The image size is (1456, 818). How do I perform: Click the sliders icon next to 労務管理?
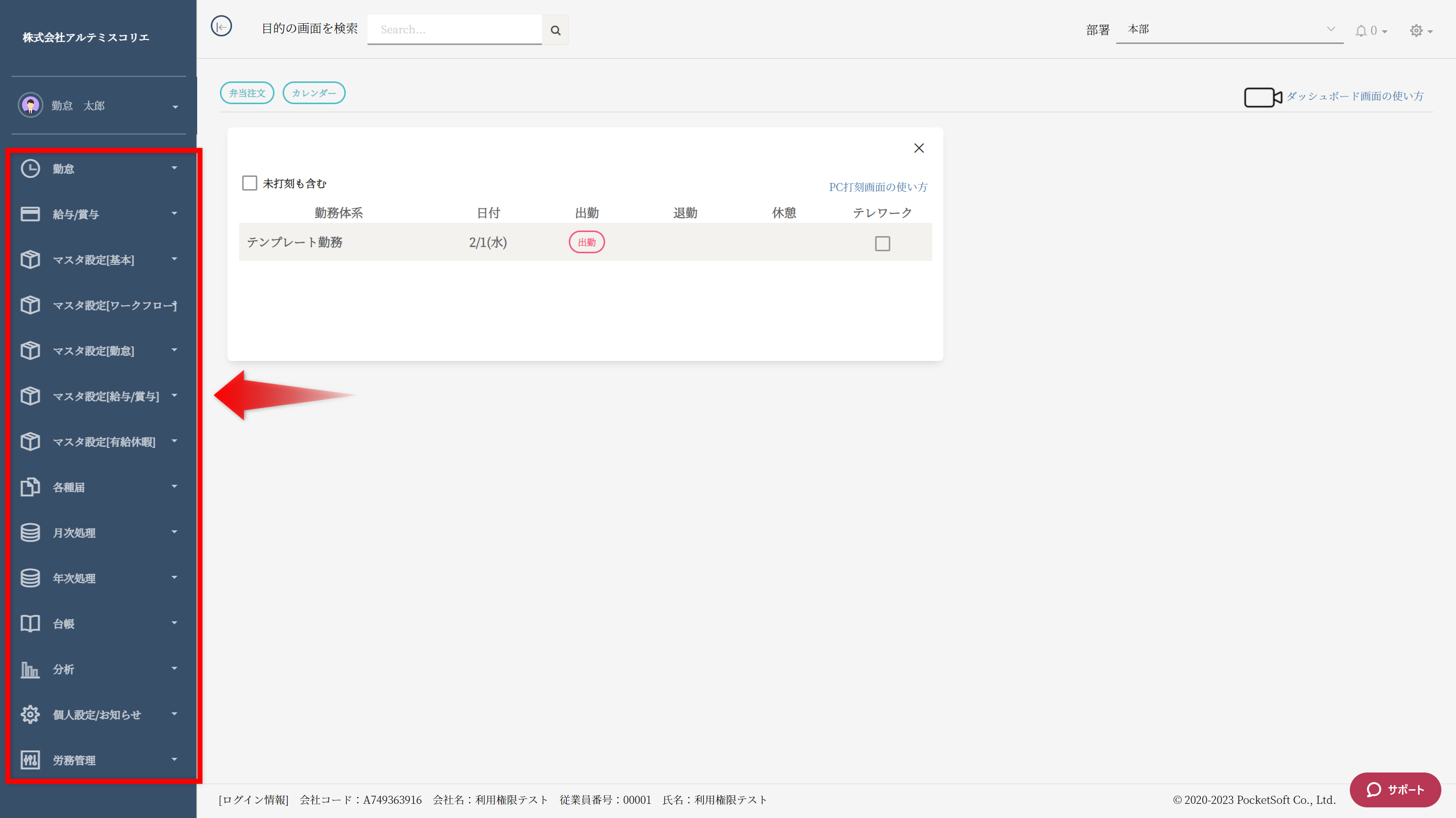[30, 760]
